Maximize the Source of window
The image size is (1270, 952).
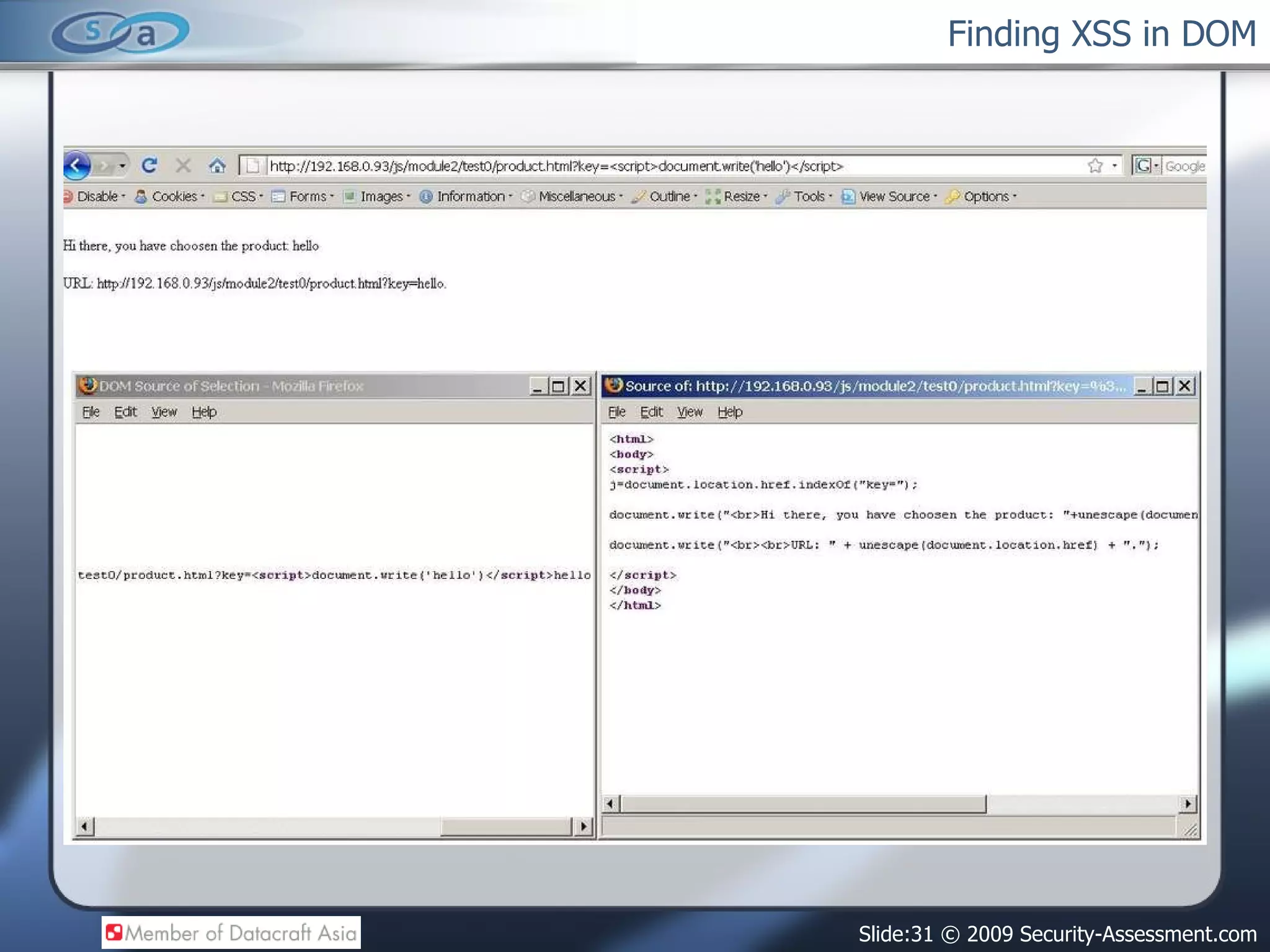[1163, 386]
